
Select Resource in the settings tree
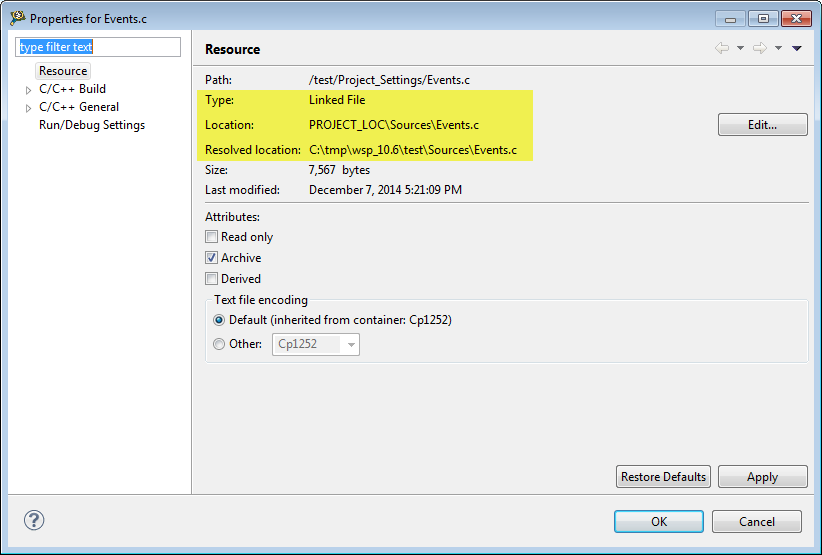[63, 71]
